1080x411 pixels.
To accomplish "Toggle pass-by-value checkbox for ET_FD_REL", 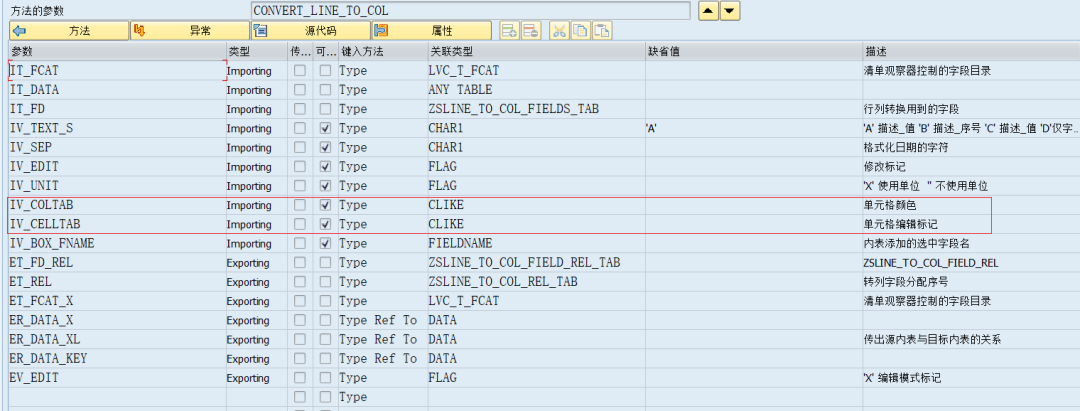I will pyautogui.click(x=300, y=263).
